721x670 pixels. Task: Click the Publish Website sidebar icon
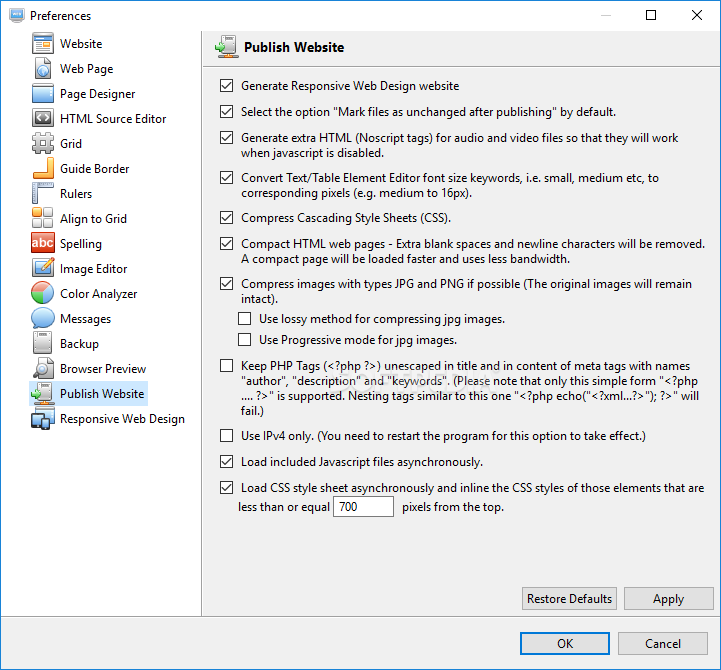[43, 393]
